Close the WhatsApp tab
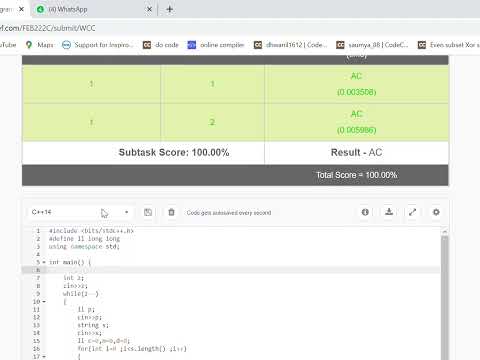The width and height of the screenshot is (480, 360). point(149,9)
